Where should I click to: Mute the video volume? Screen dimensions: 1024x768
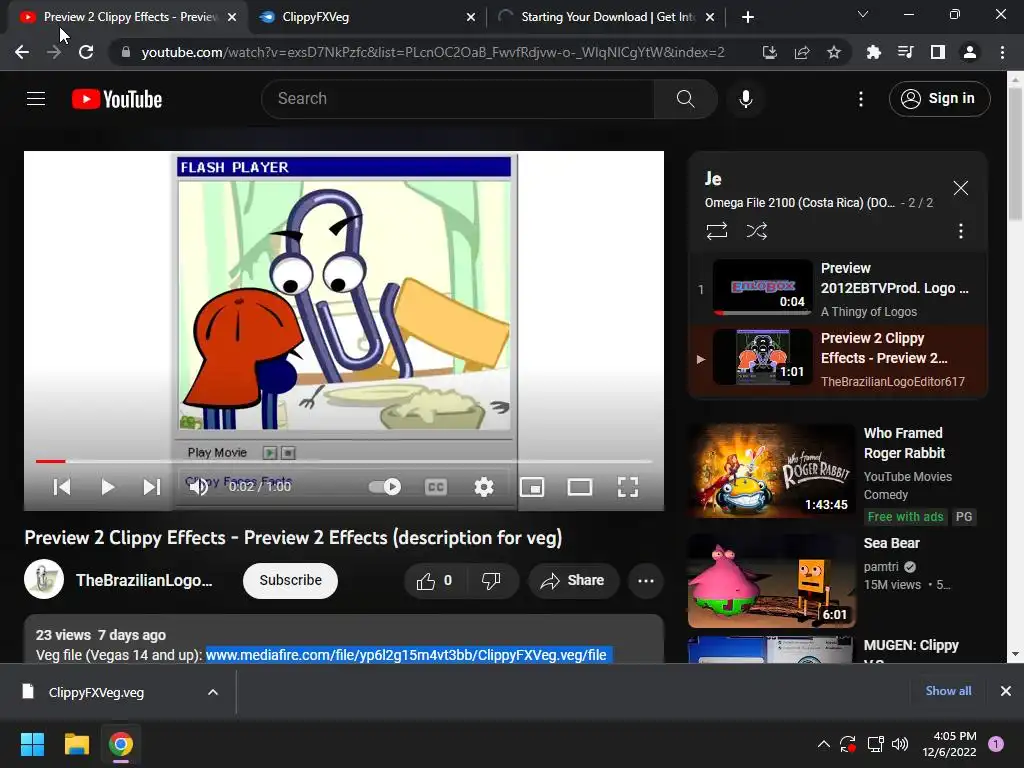pyautogui.click(x=199, y=487)
